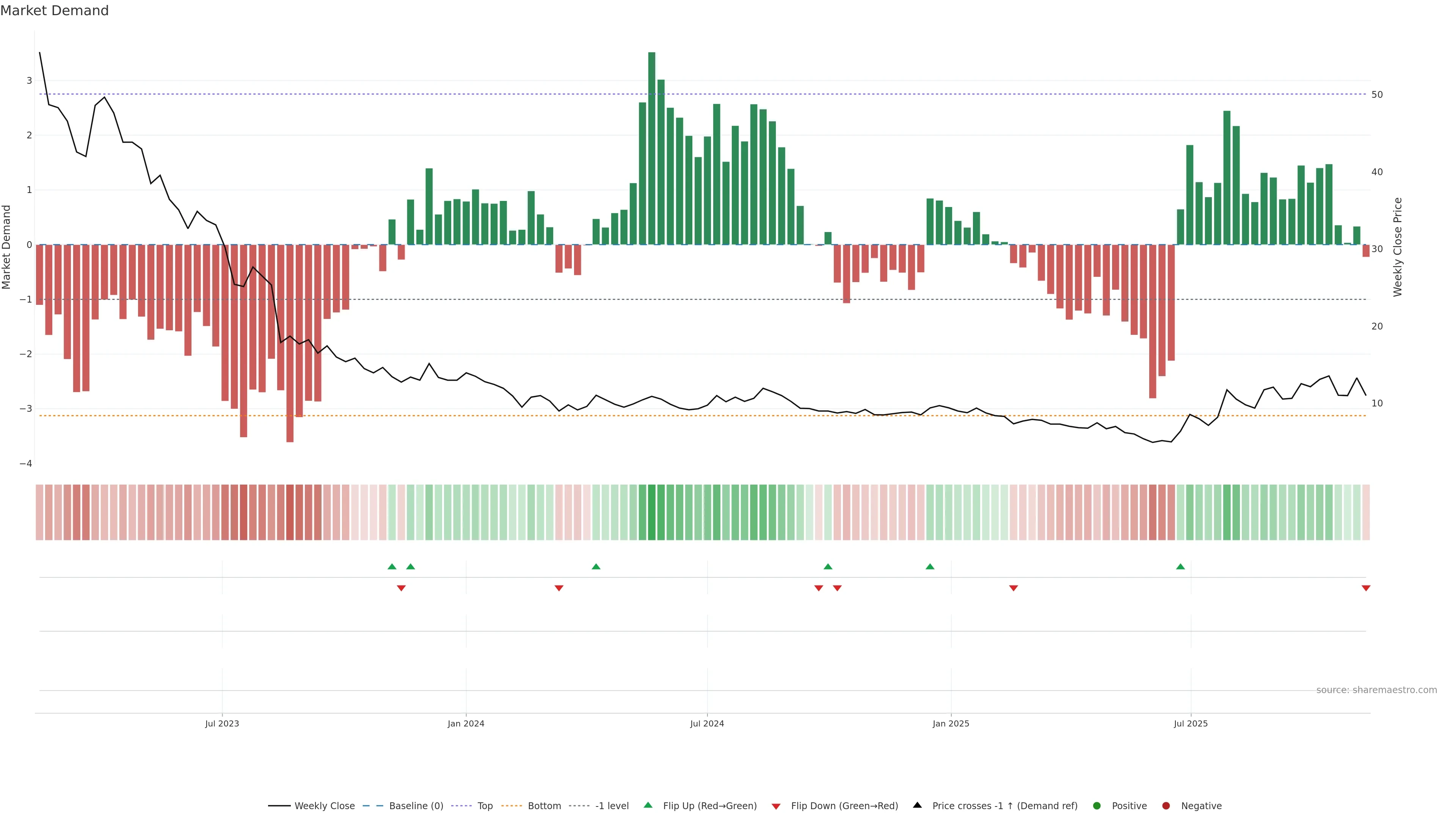Click darkest green heatmap cell
The image size is (1456, 819).
[652, 512]
